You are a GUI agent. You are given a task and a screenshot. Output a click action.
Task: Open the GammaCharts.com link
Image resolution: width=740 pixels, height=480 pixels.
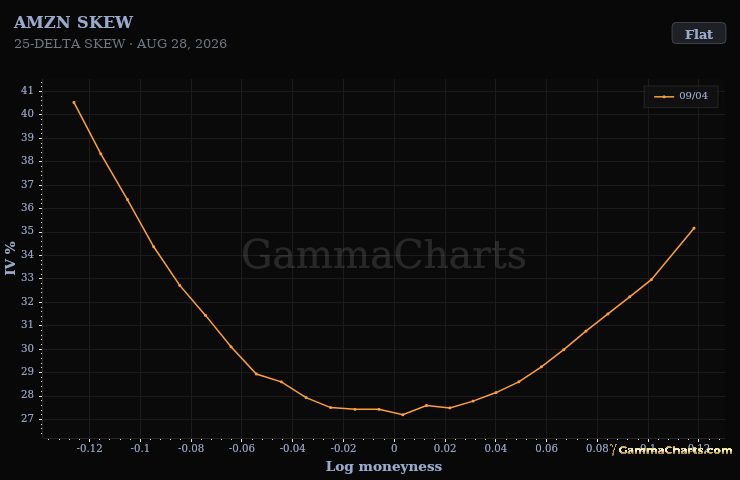[x=672, y=450]
